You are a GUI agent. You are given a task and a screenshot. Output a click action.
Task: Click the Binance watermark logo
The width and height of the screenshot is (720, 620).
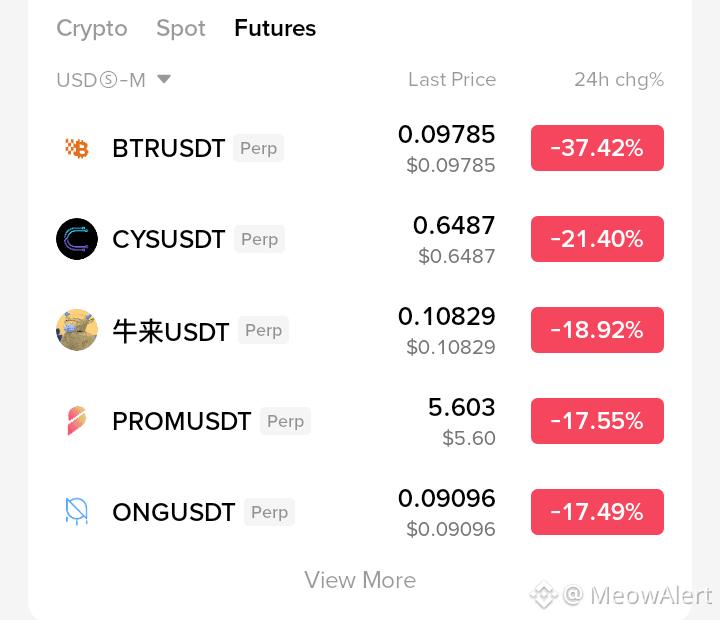pyautogui.click(x=544, y=595)
